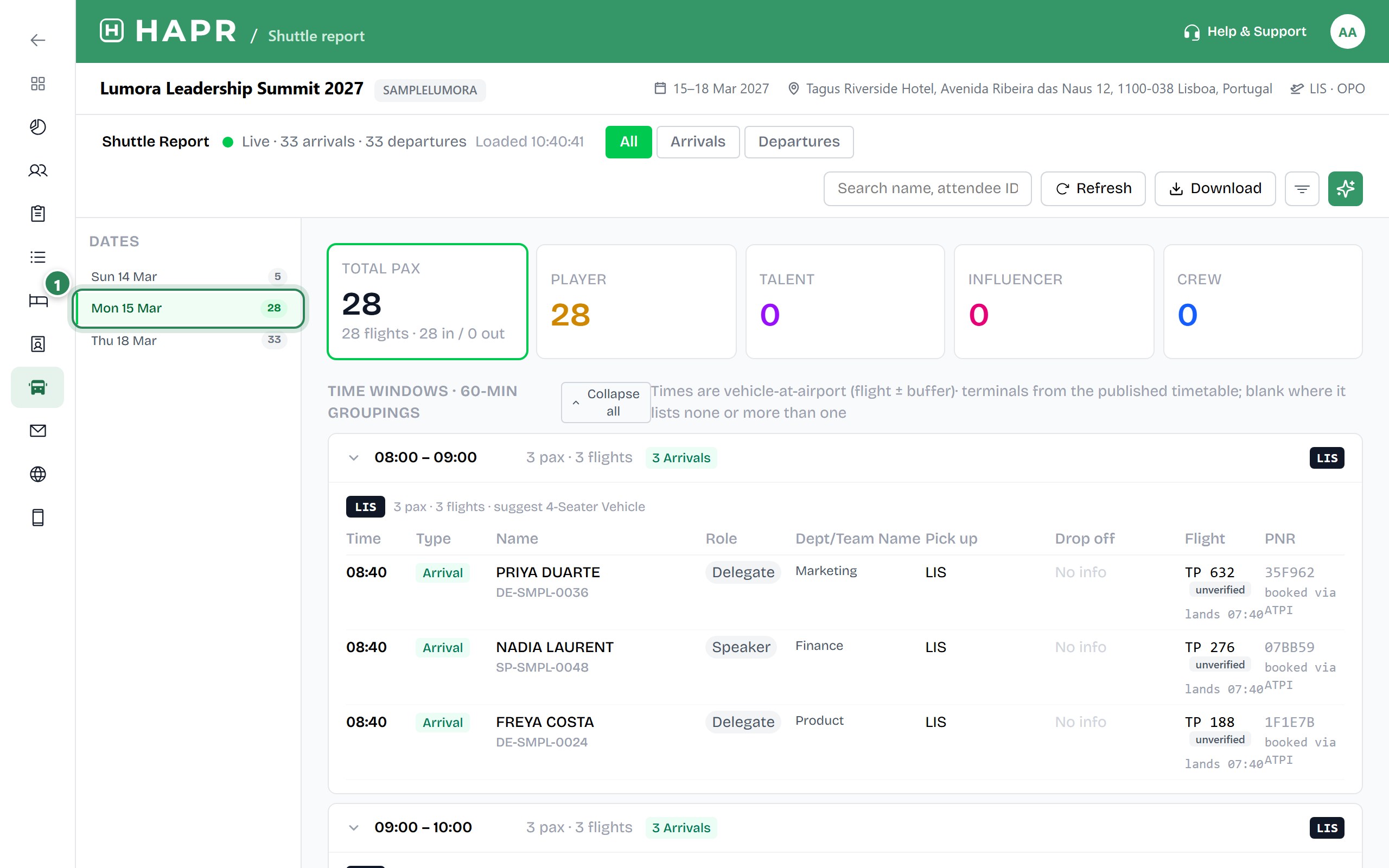Switch to the Departures tab

pyautogui.click(x=799, y=142)
